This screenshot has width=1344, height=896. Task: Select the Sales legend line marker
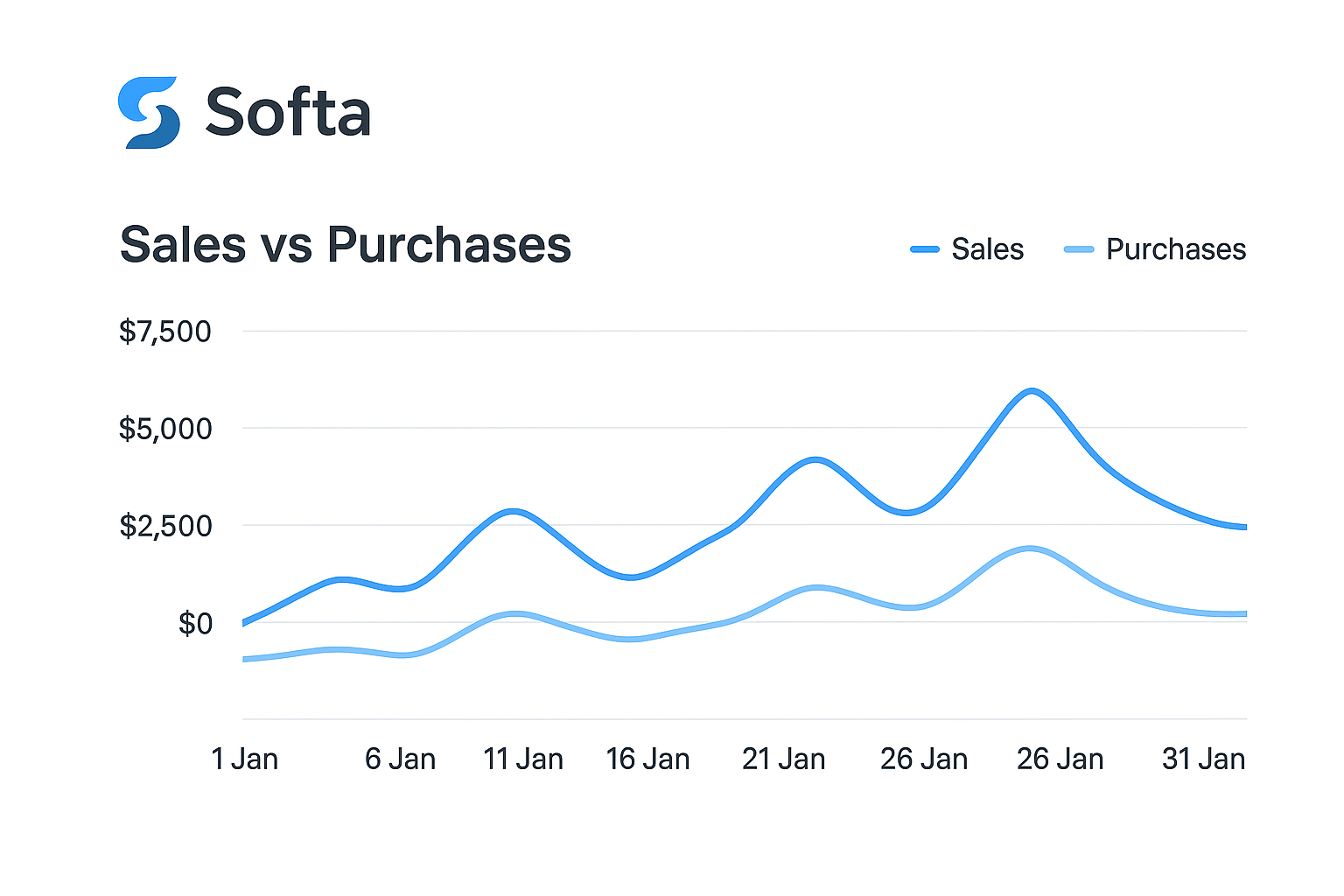point(924,249)
